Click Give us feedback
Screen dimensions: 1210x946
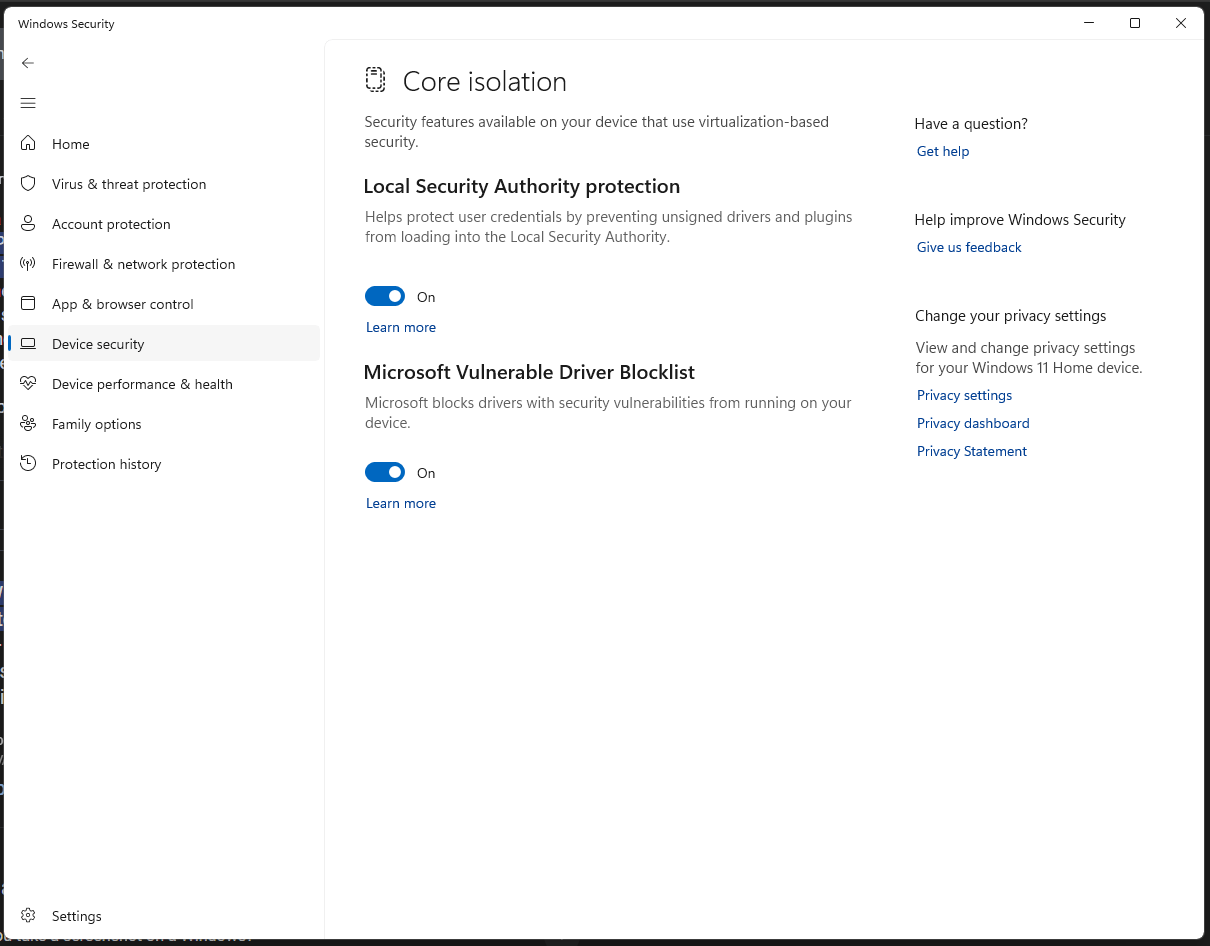968,247
